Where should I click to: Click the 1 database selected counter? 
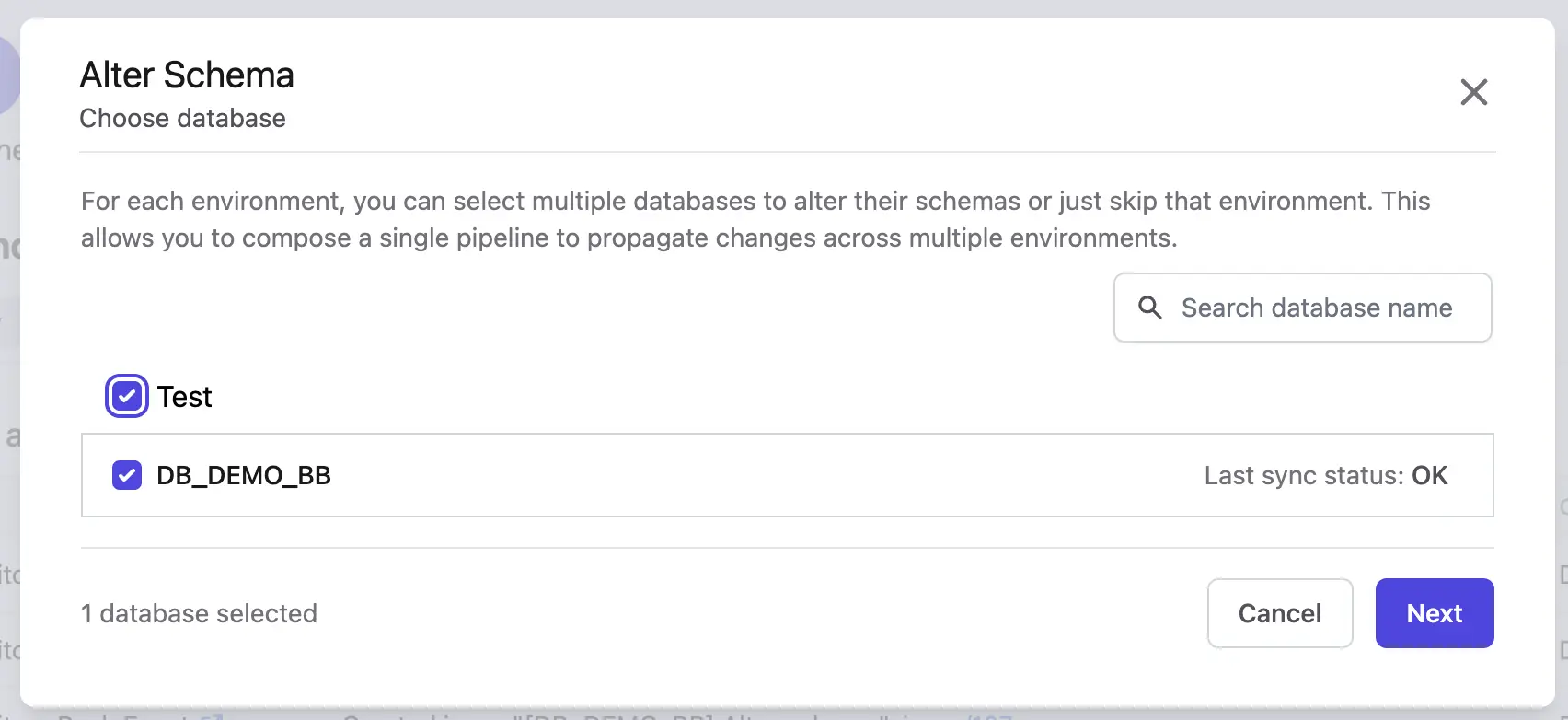[199, 613]
